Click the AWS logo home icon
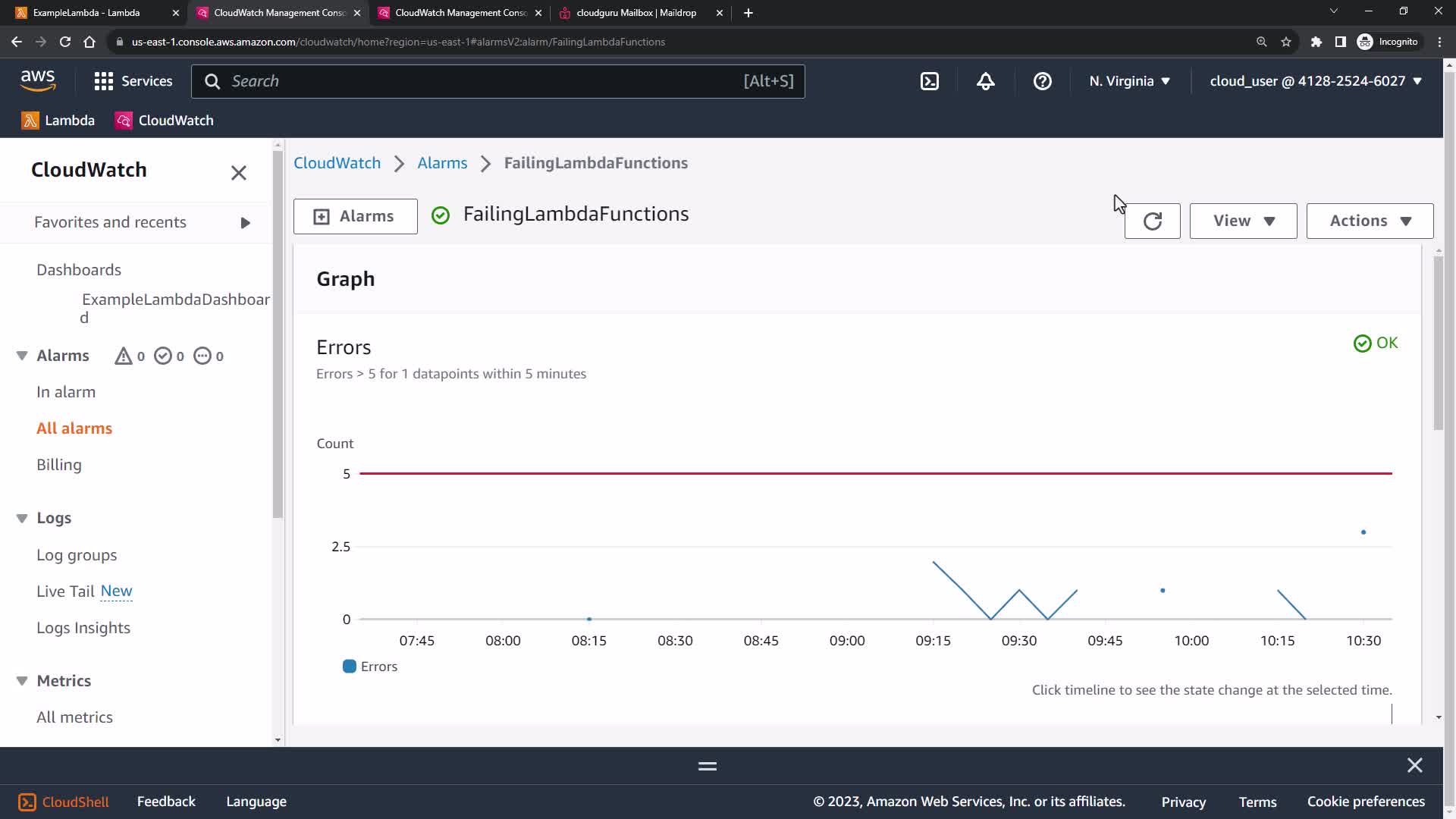Screen dimensions: 1456x819 tap(38, 80)
